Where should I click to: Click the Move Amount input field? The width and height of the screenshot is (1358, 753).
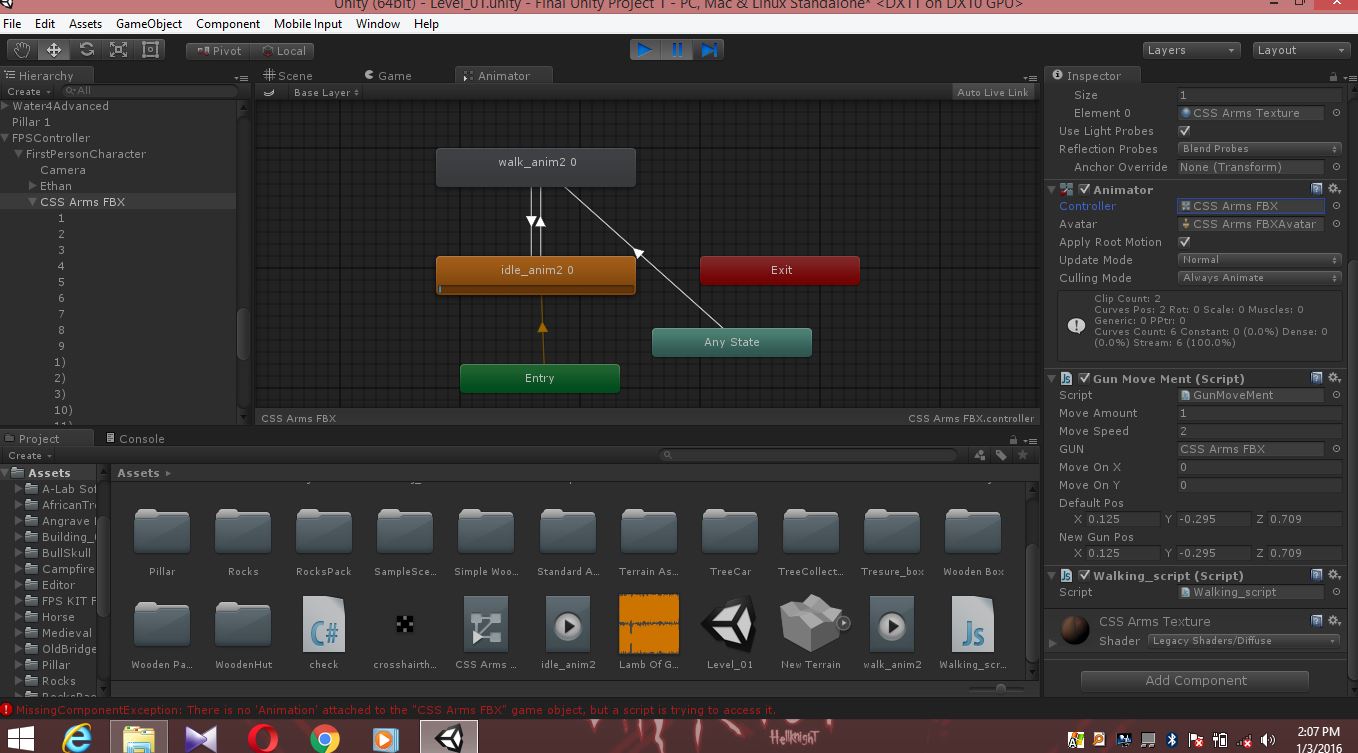point(1260,413)
